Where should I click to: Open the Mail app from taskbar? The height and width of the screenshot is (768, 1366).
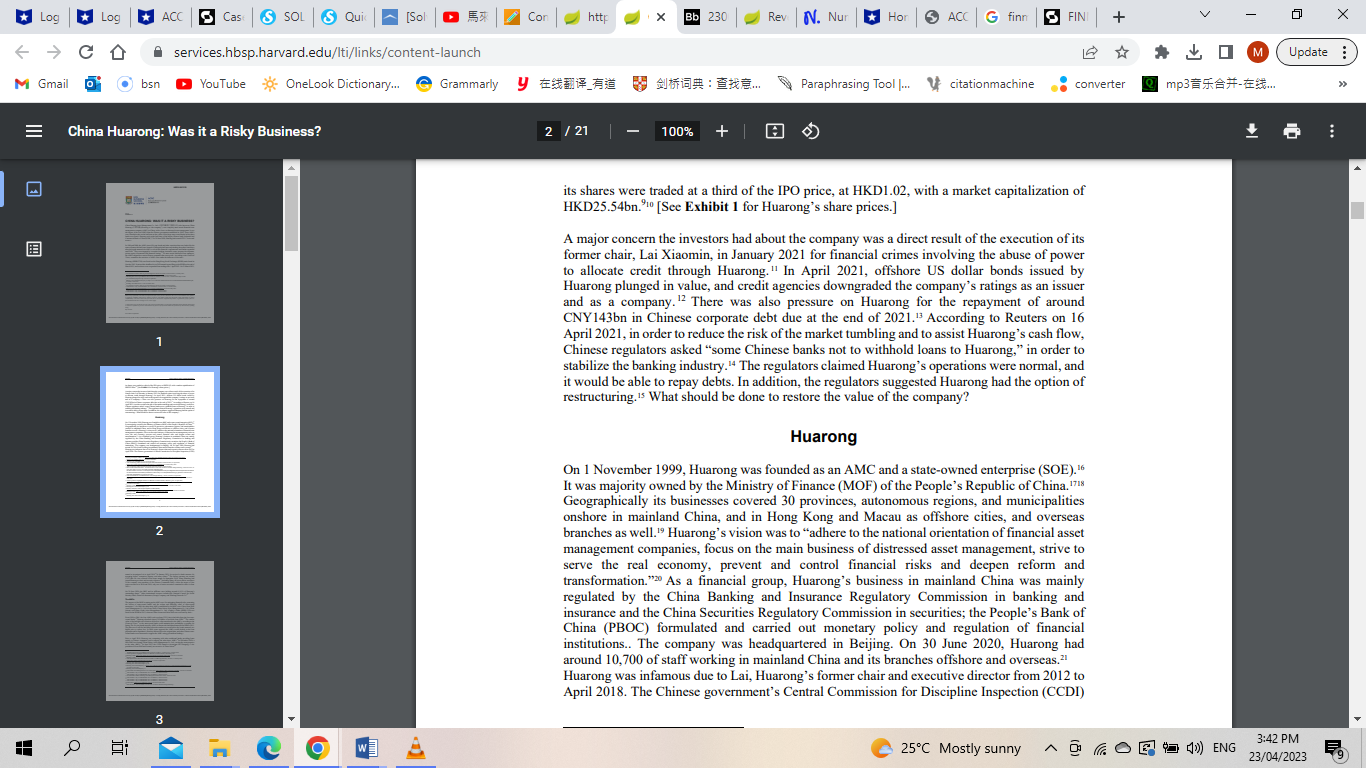pyautogui.click(x=171, y=748)
